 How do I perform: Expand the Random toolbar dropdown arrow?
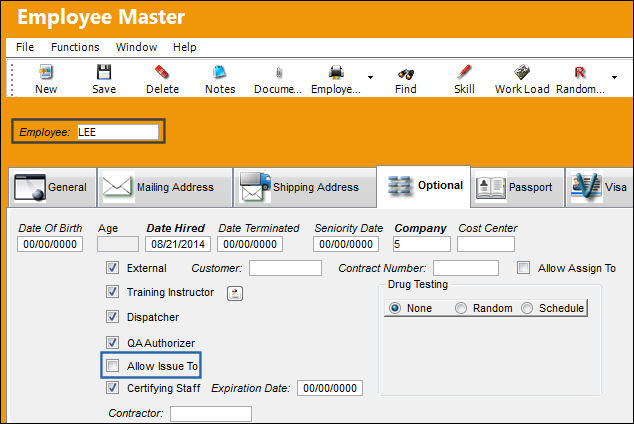click(x=614, y=77)
